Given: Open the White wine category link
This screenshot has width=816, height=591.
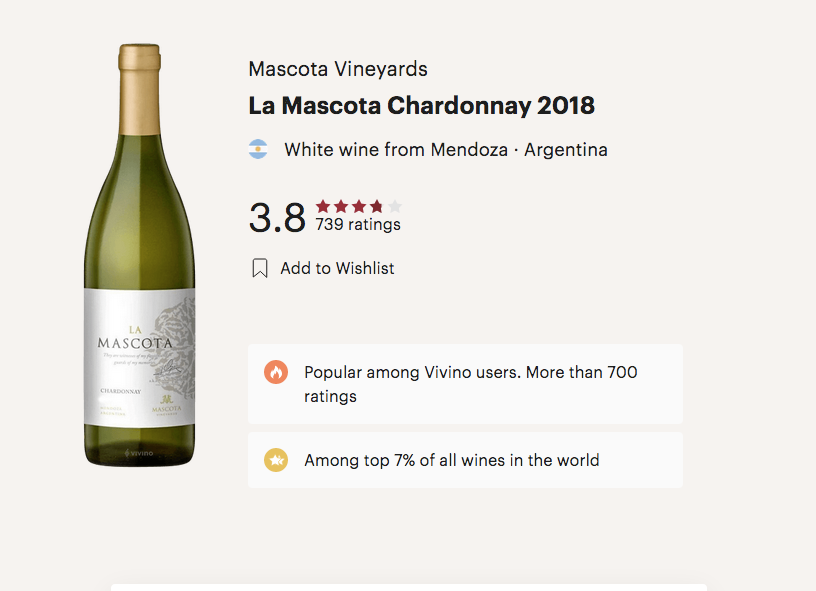Looking at the screenshot, I should coord(329,149).
